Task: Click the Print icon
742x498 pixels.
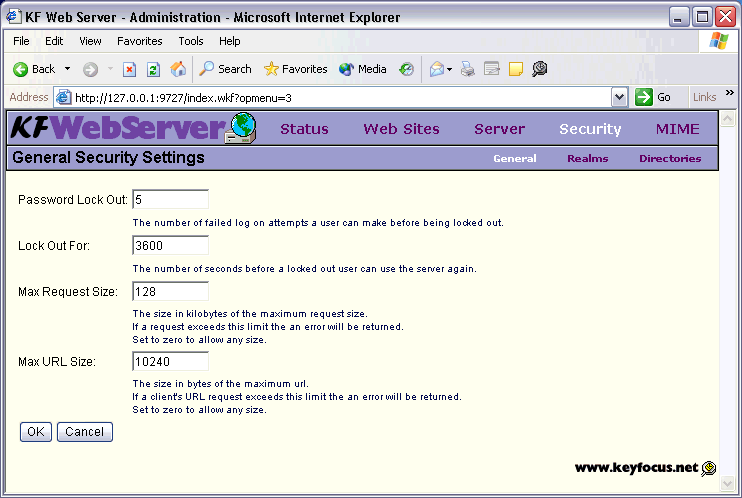Action: 468,69
